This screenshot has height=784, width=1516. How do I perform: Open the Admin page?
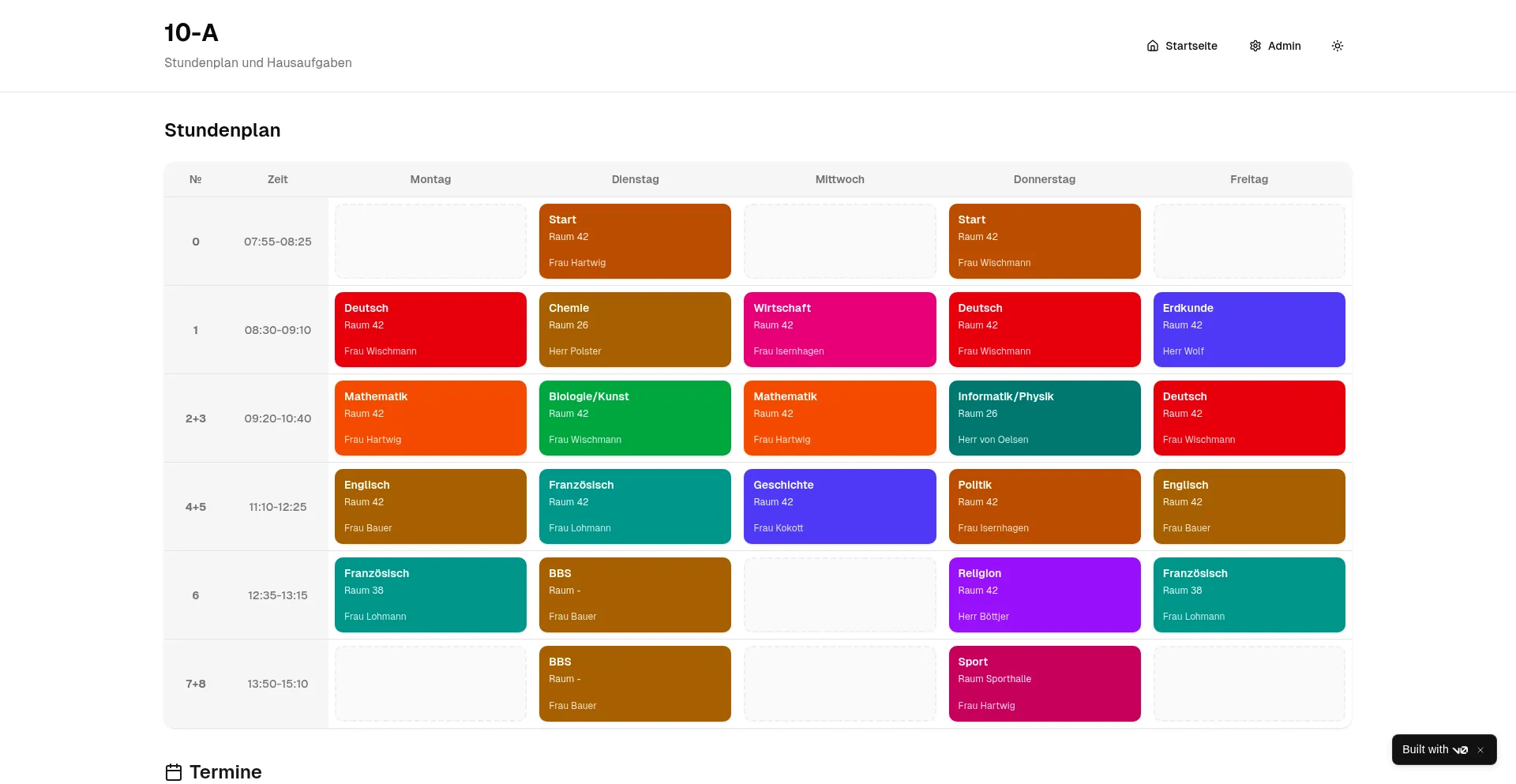pos(1284,46)
